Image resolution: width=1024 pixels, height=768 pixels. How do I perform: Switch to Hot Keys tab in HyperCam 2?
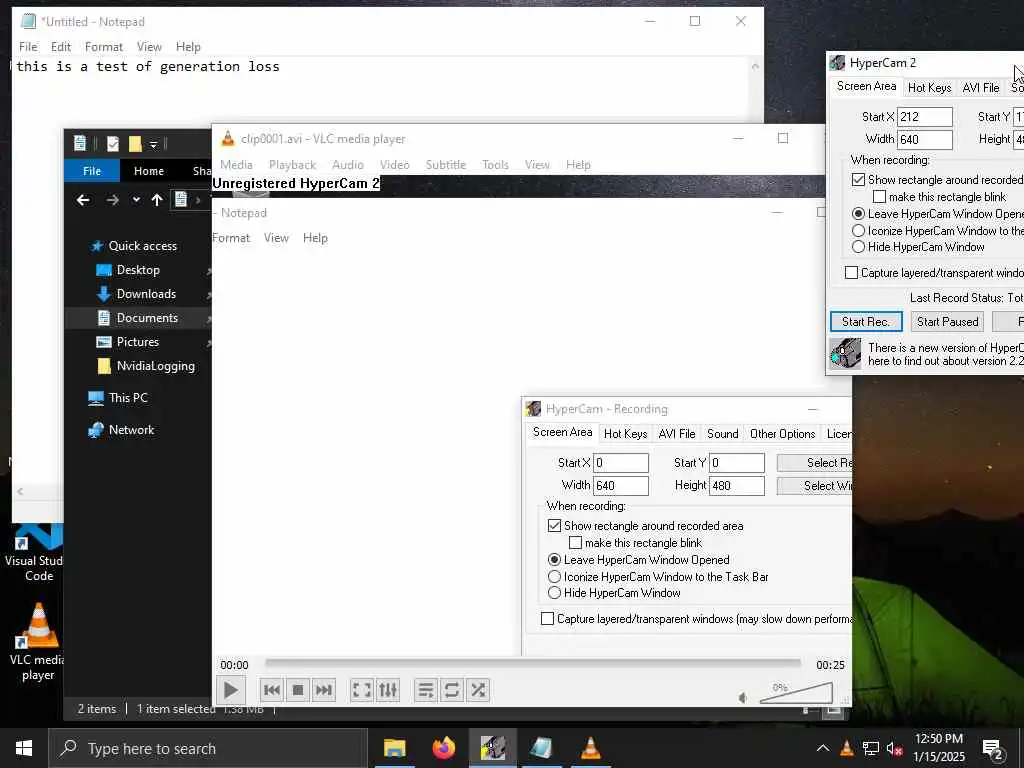pos(929,88)
